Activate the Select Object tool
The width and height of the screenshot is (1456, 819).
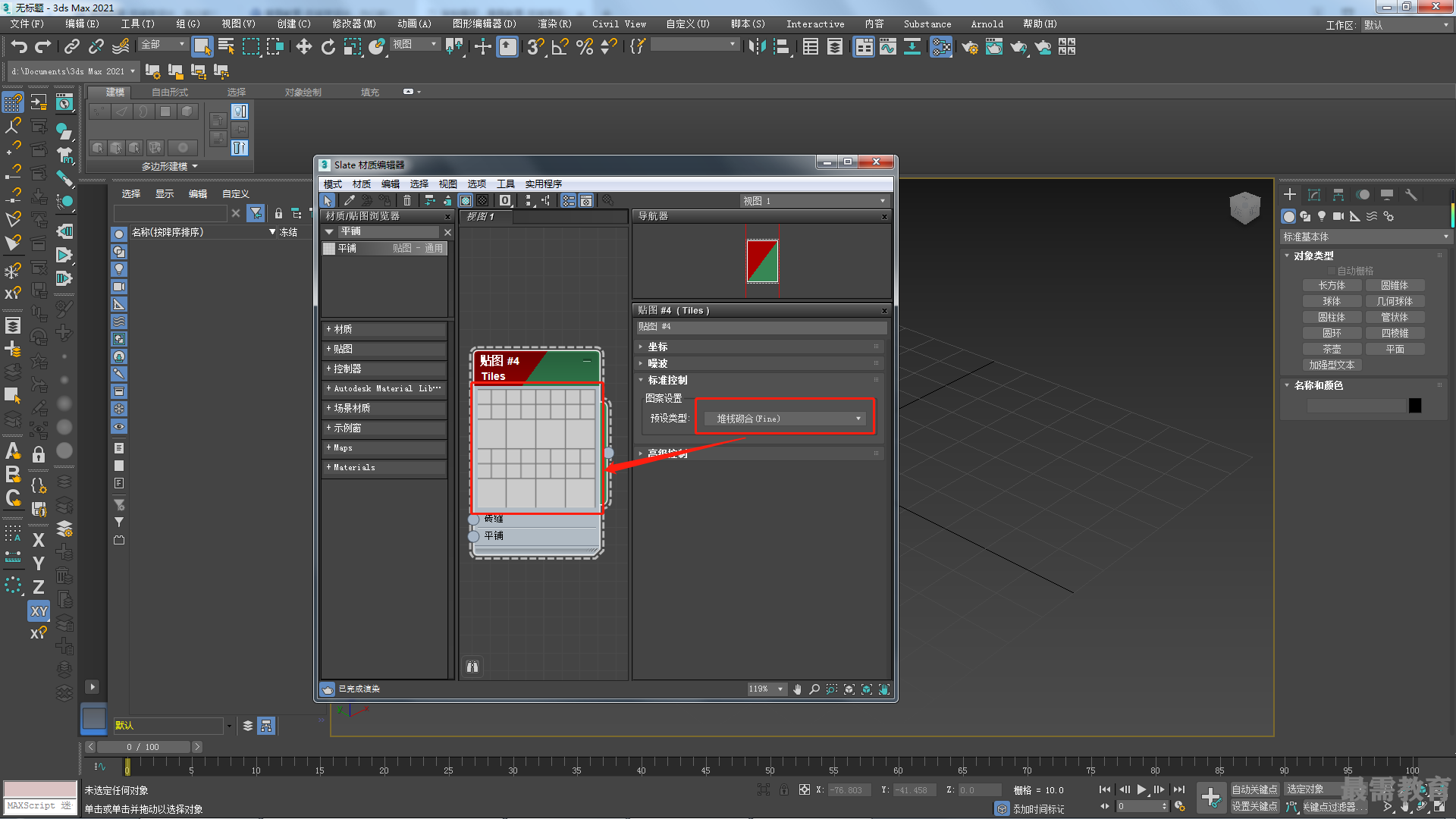tap(202, 47)
